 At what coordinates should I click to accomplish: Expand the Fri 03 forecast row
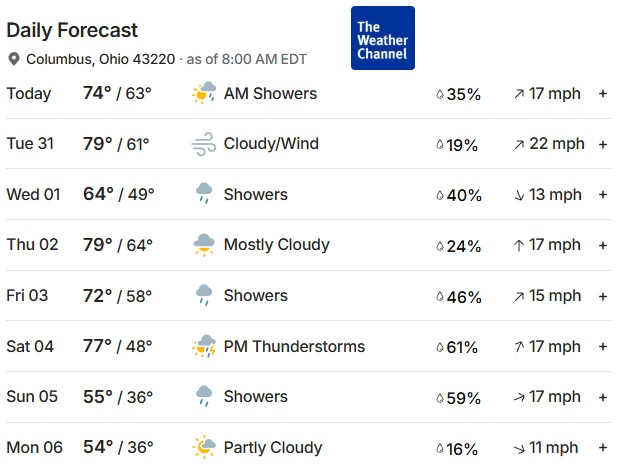(x=603, y=296)
